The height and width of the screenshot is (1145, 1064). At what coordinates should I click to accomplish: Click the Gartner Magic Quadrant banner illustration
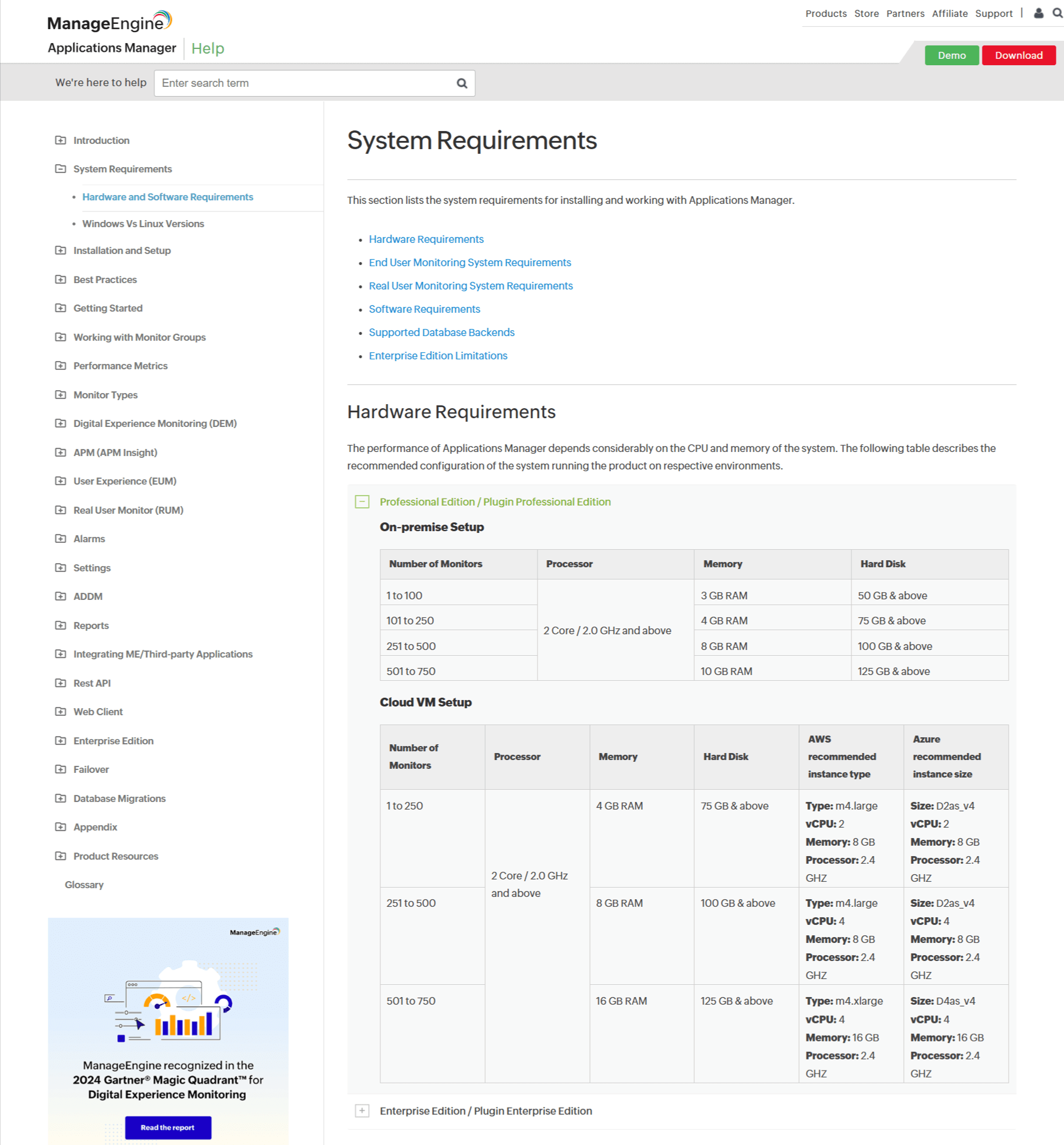click(x=168, y=1002)
